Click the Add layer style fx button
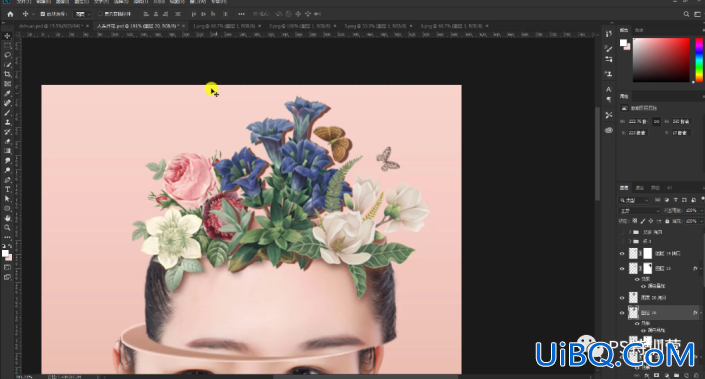 point(647,375)
